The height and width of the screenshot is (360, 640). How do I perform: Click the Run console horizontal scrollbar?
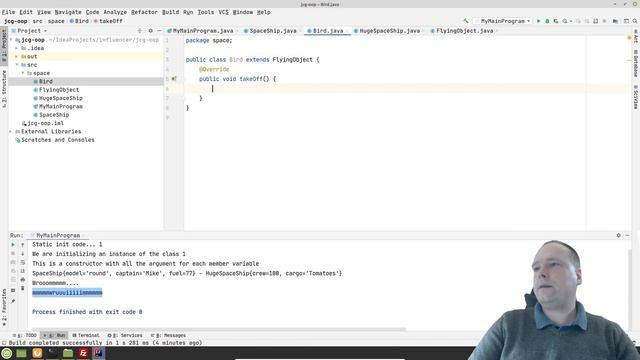218,329
